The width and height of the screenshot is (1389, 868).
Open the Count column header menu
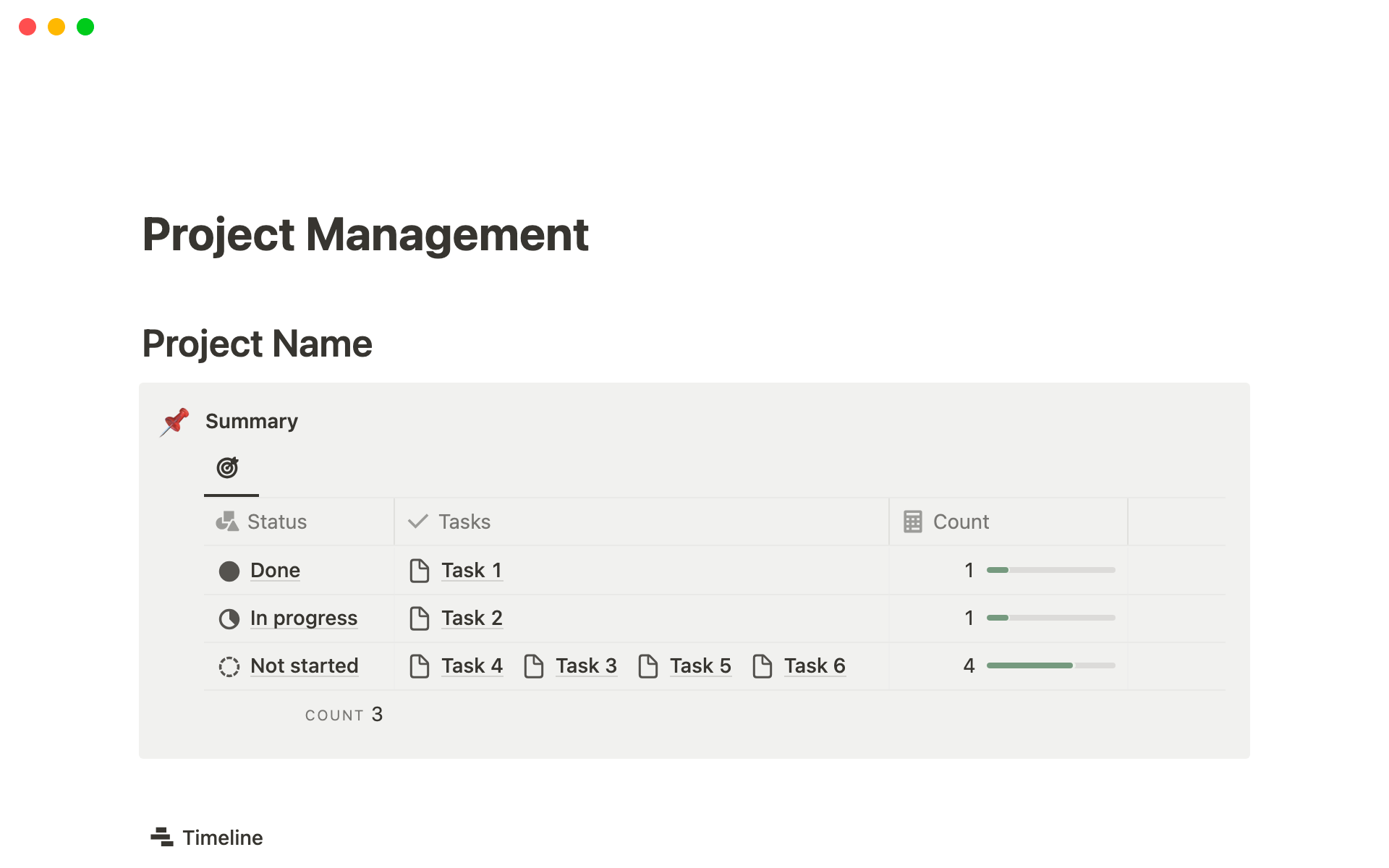pos(960,521)
